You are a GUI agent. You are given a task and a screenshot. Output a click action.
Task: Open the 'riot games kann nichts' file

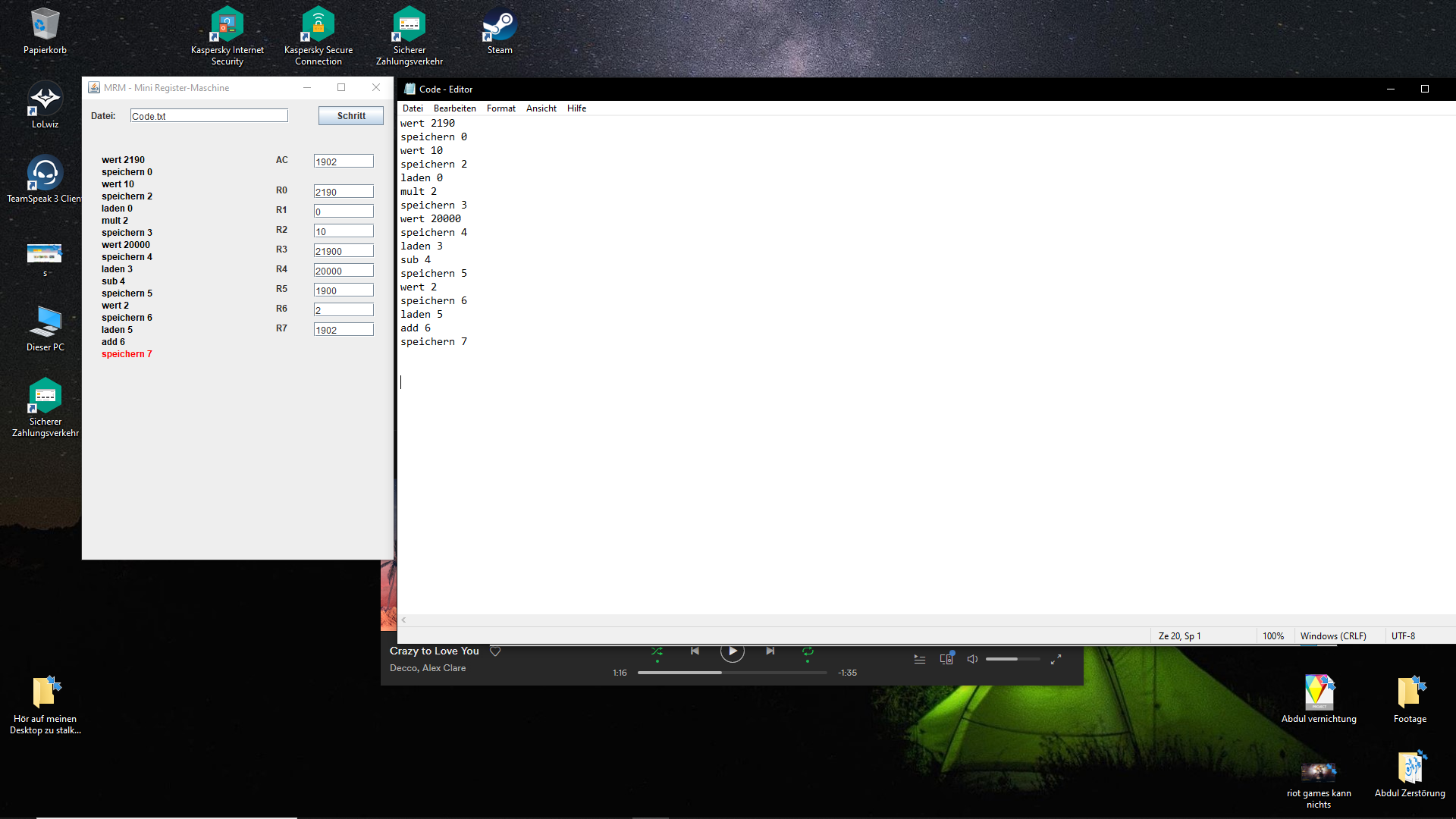pyautogui.click(x=1319, y=784)
